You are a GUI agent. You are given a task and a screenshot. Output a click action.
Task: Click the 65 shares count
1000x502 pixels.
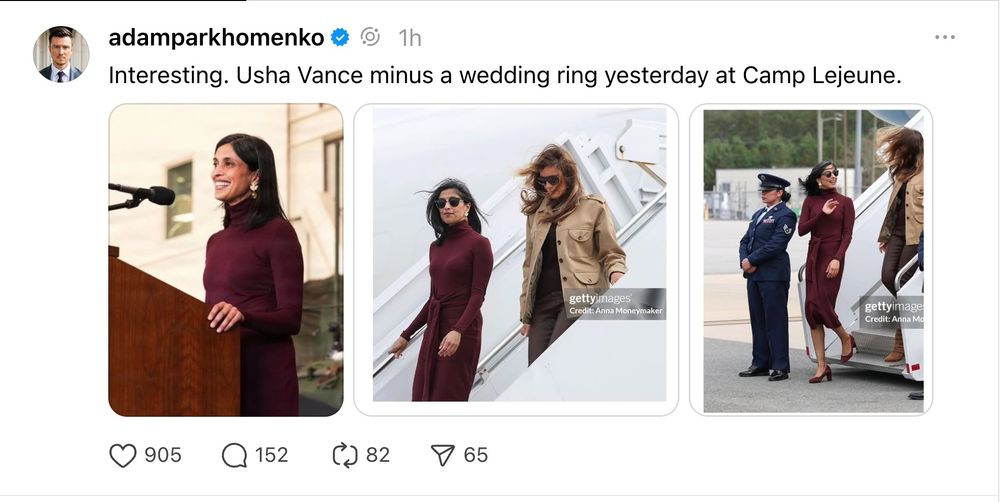pyautogui.click(x=476, y=456)
